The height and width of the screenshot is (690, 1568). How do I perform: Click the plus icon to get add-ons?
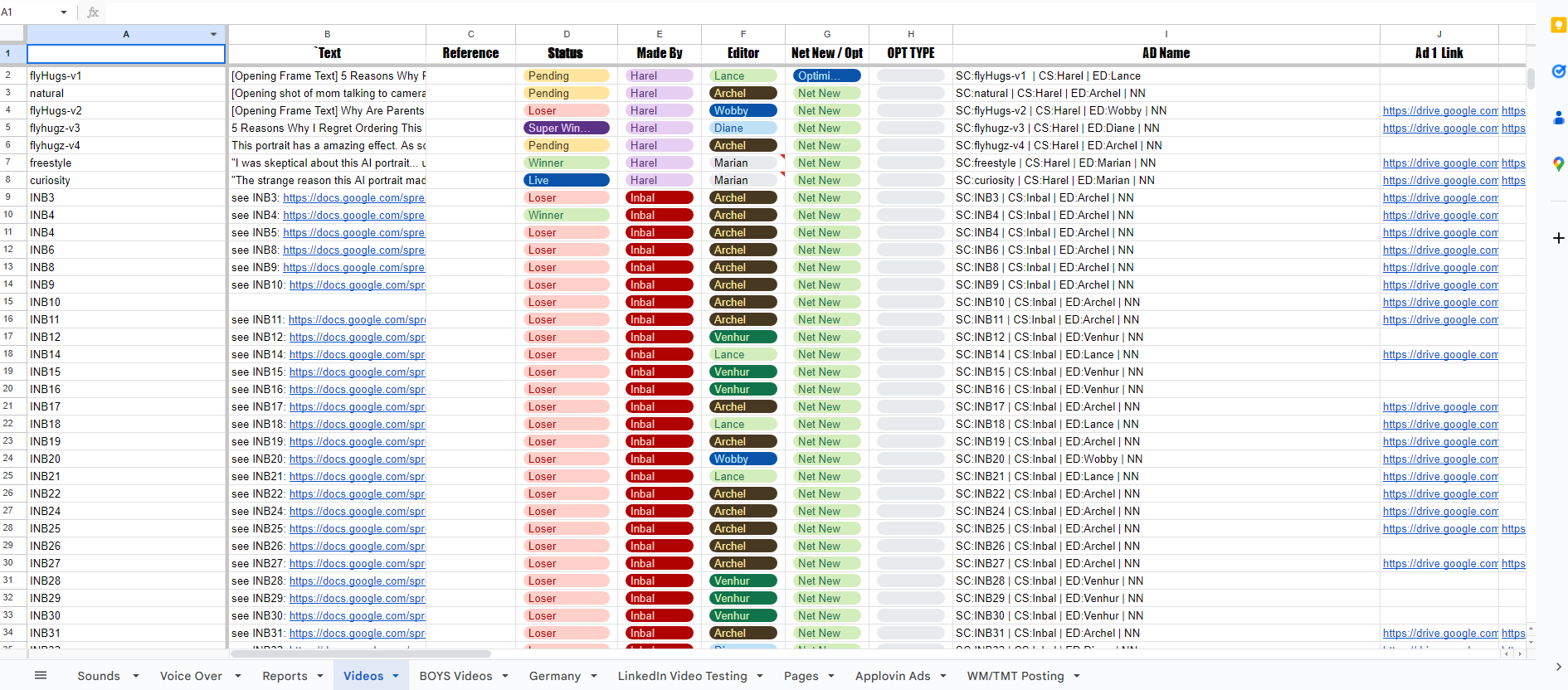1558,238
